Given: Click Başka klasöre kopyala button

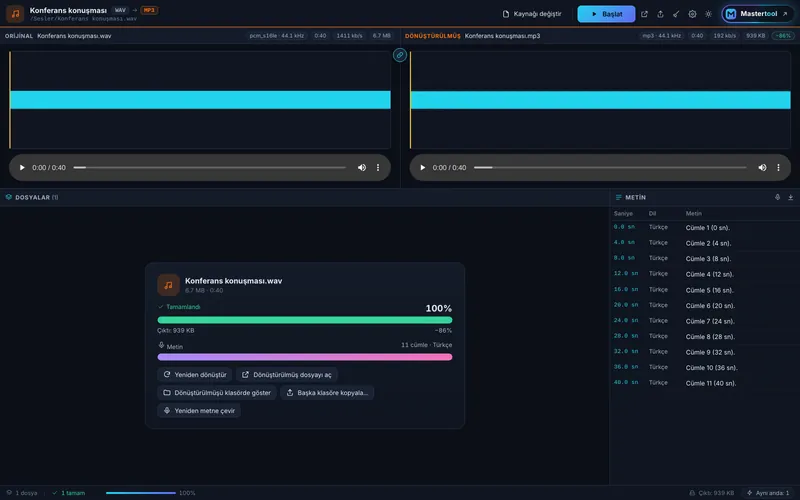Looking at the screenshot, I should coord(327,392).
